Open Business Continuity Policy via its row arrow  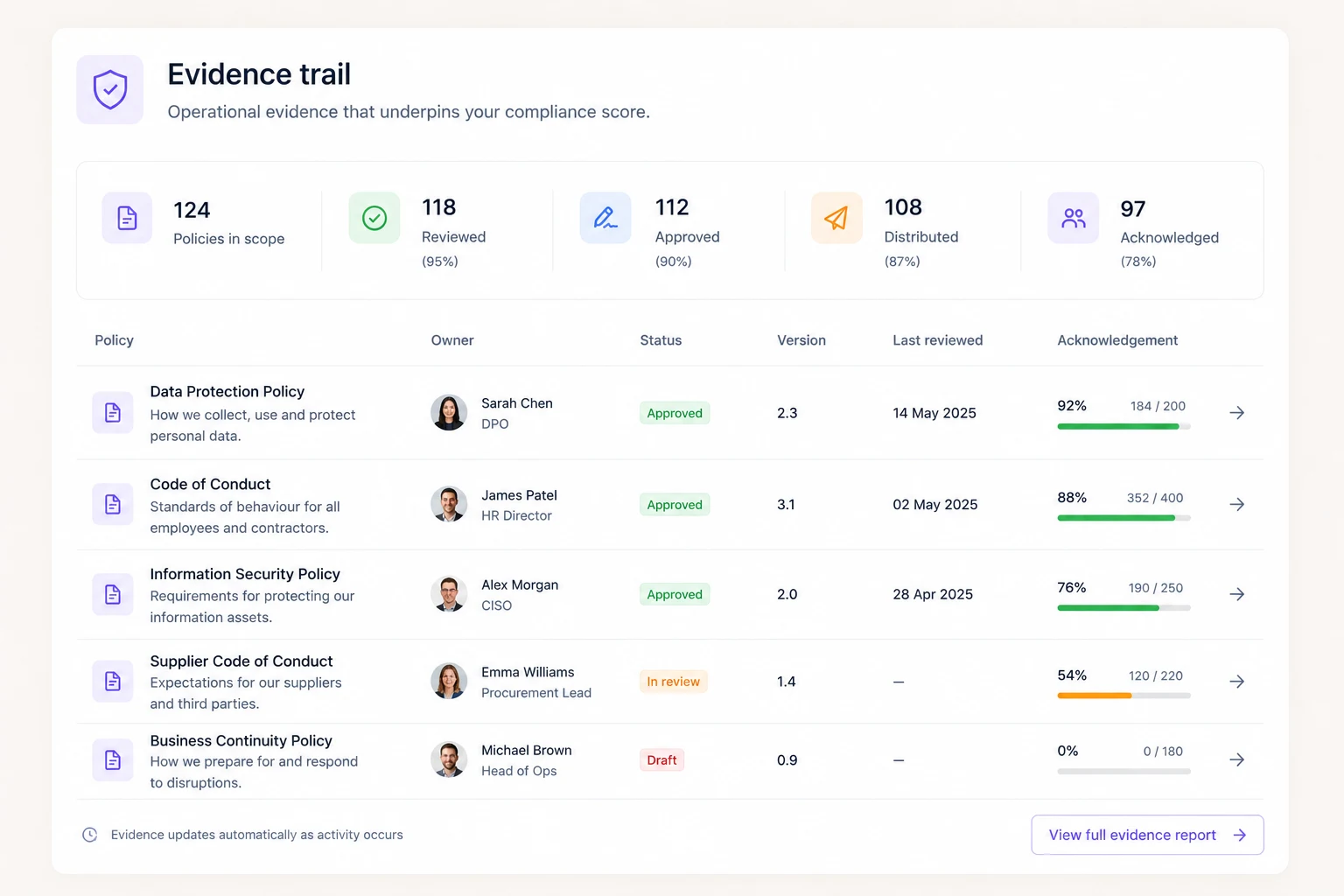(x=1236, y=759)
